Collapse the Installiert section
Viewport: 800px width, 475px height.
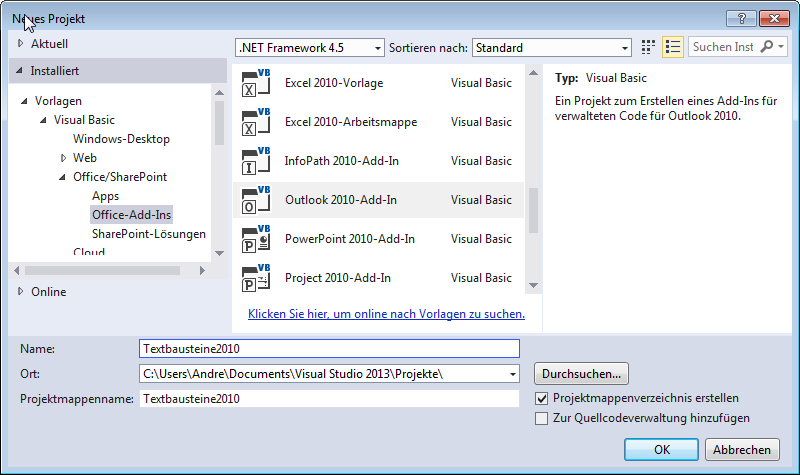[19, 70]
